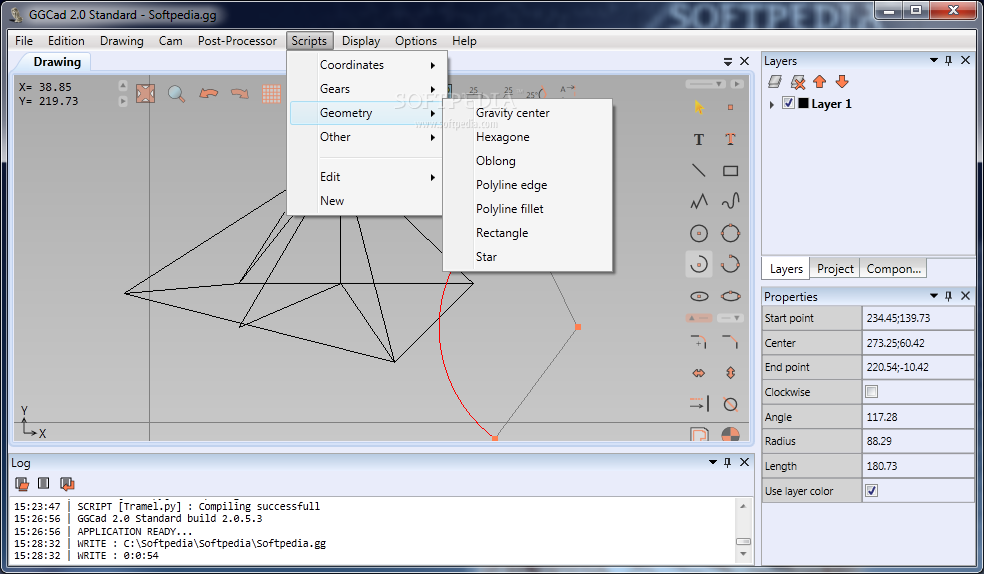The height and width of the screenshot is (574, 984).
Task: Click the Delete layer icon
Action: pyautogui.click(x=798, y=82)
